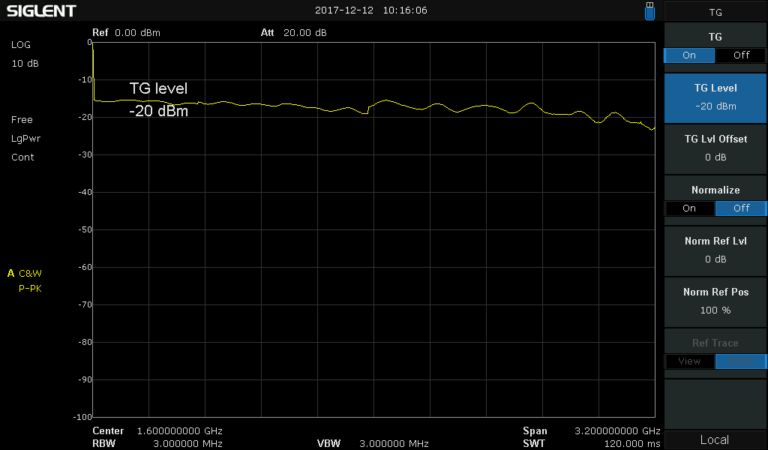The width and height of the screenshot is (768, 450).
Task: Click the LOG scale type indicator
Action: coord(22,45)
